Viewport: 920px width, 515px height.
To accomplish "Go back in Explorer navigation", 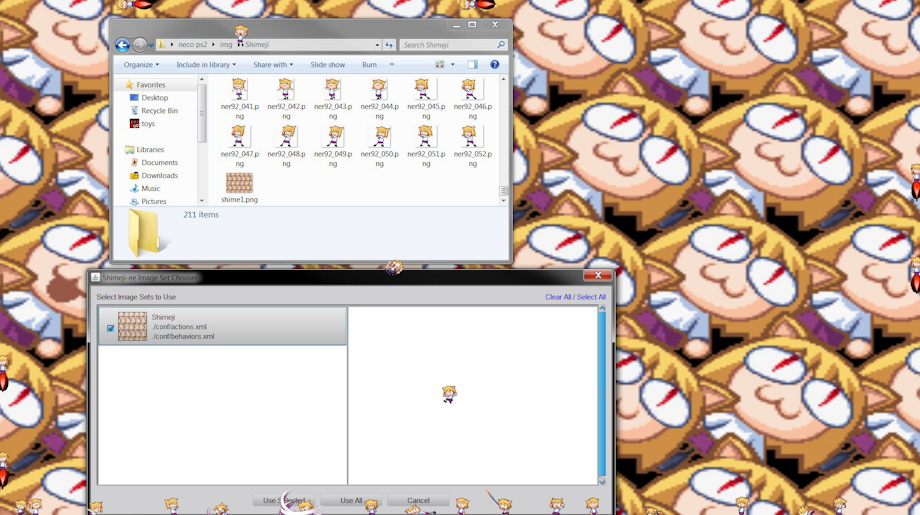I will pos(122,45).
